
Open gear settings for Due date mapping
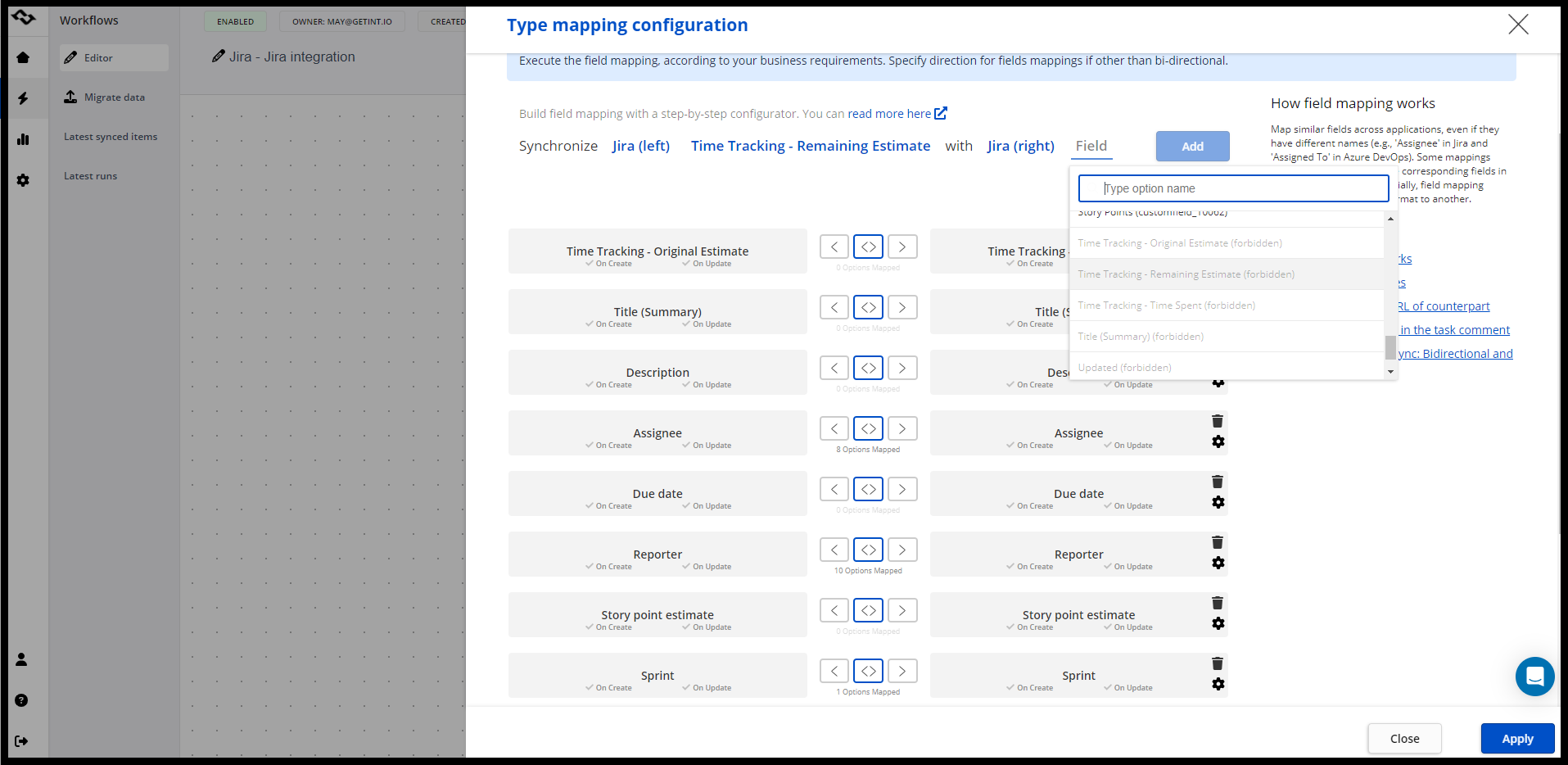[1218, 502]
